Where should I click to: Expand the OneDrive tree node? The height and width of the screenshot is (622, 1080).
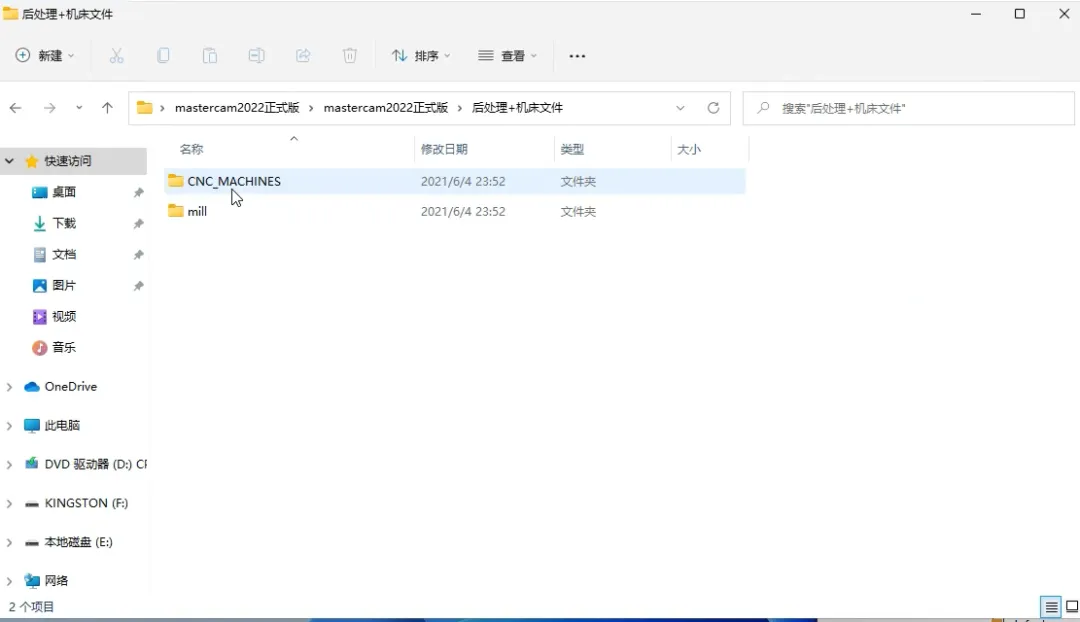[x=10, y=387]
